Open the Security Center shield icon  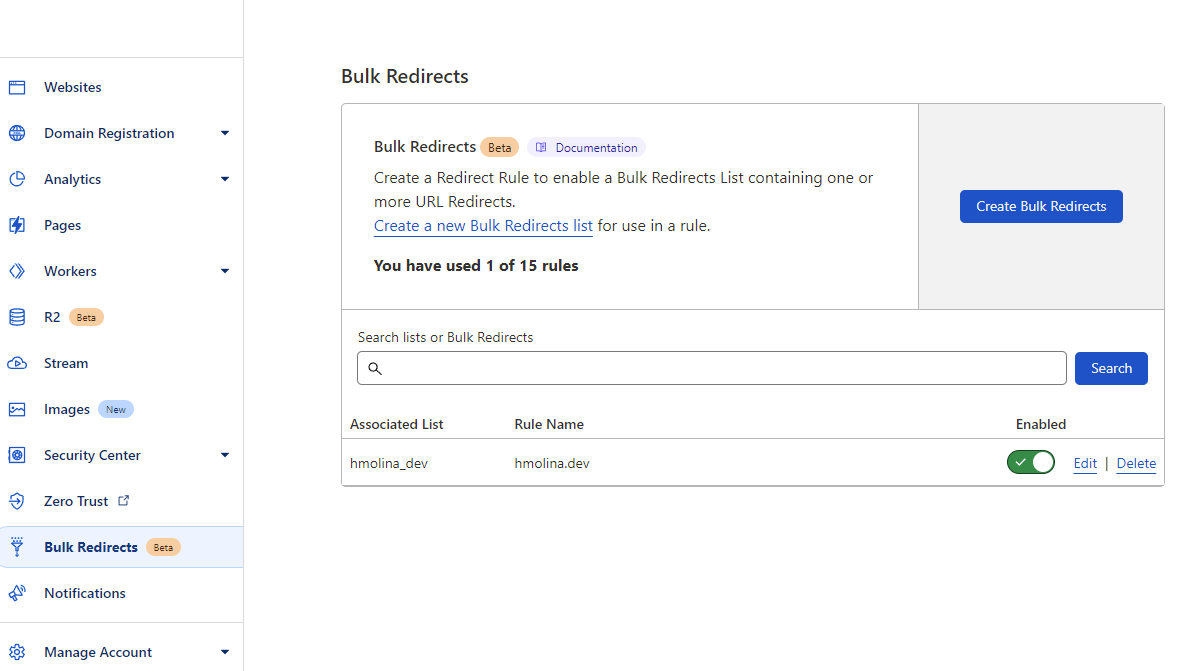pyautogui.click(x=16, y=455)
